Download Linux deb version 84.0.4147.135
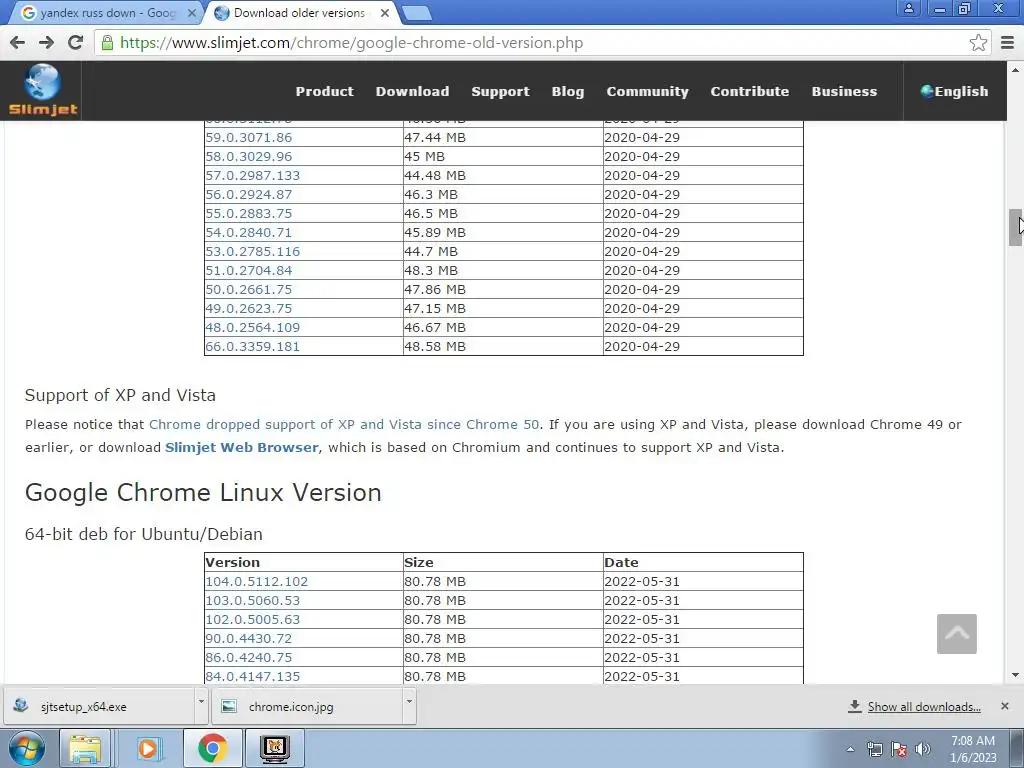 [x=253, y=676]
